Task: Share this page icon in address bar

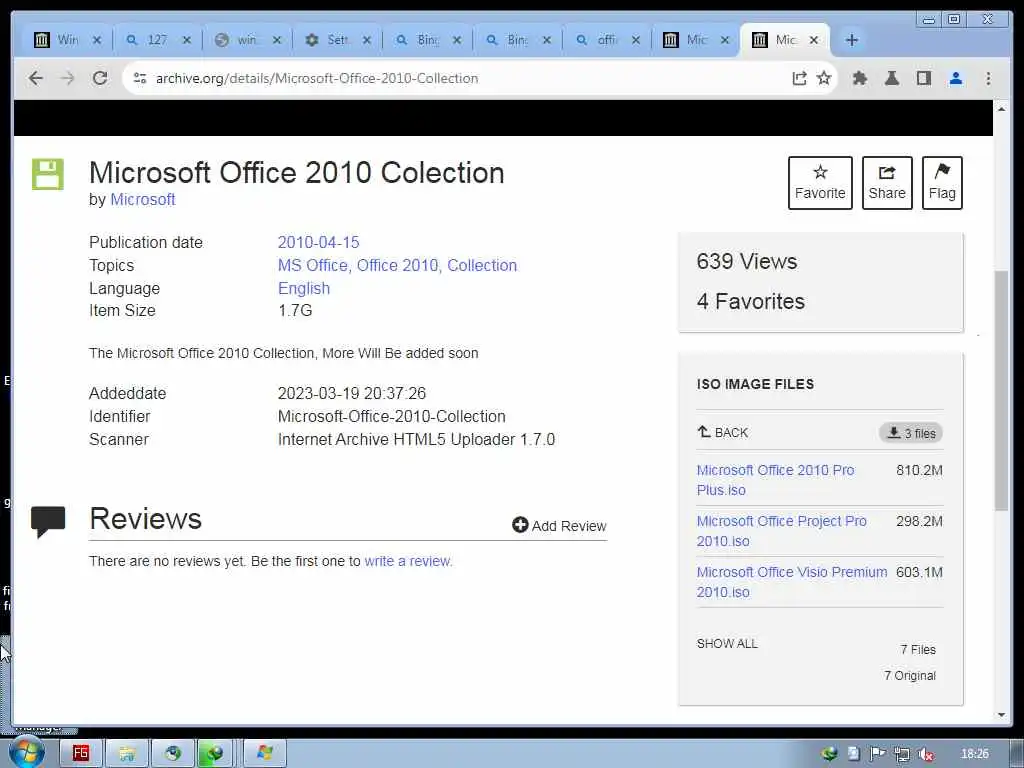Action: tap(799, 78)
